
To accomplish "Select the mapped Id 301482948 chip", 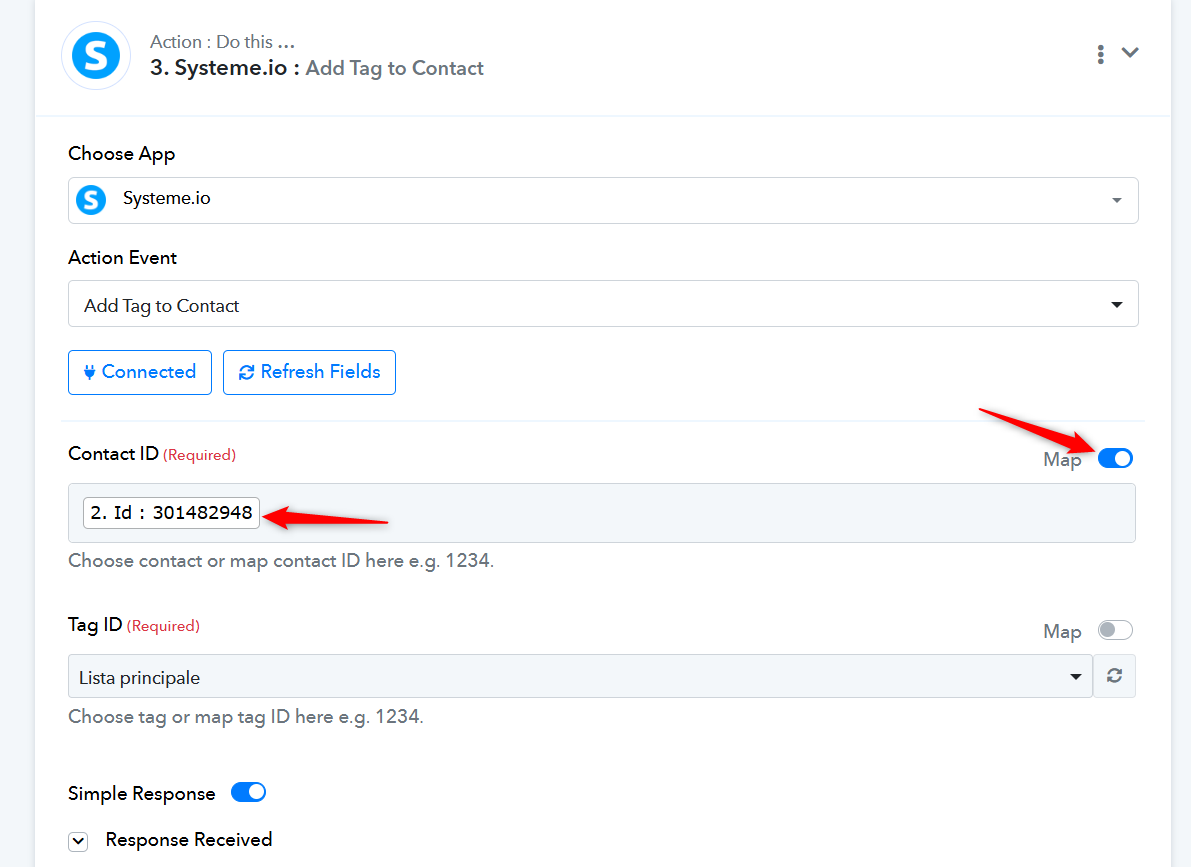I will [x=171, y=513].
